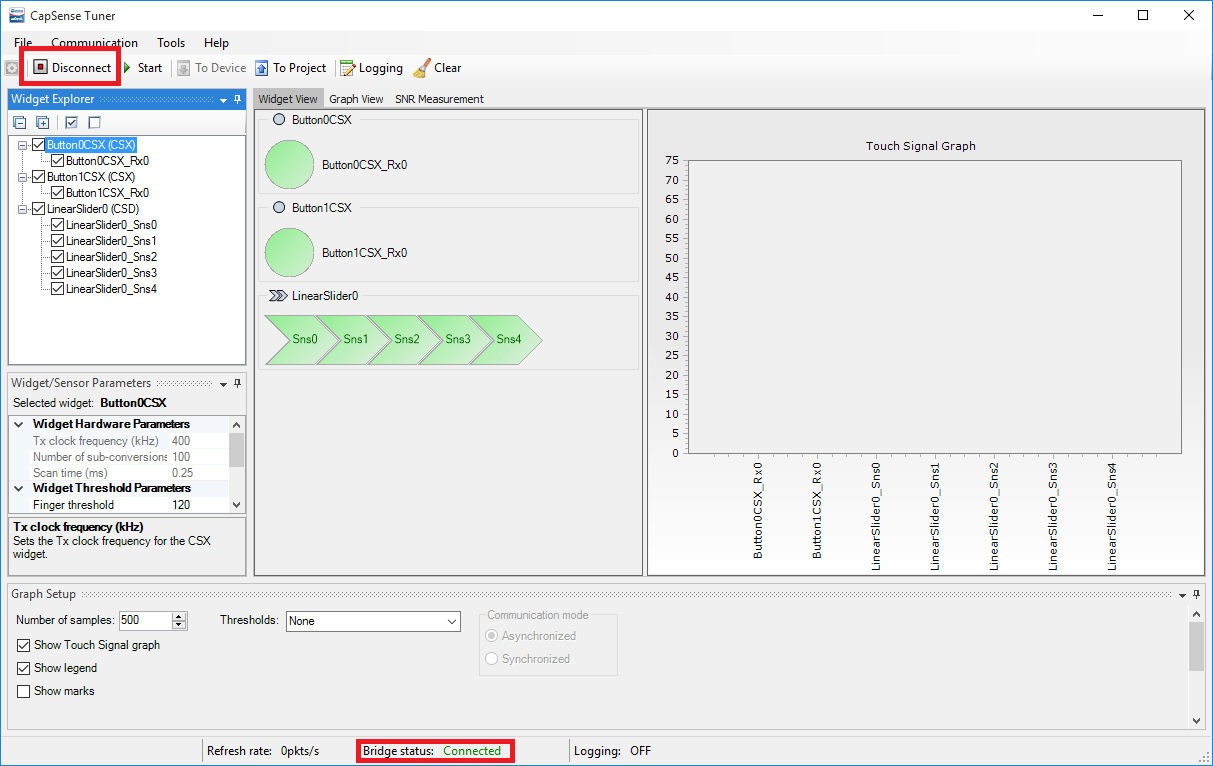This screenshot has height=766, width=1213.
Task: Start scanning with the Start button
Action: click(x=141, y=68)
